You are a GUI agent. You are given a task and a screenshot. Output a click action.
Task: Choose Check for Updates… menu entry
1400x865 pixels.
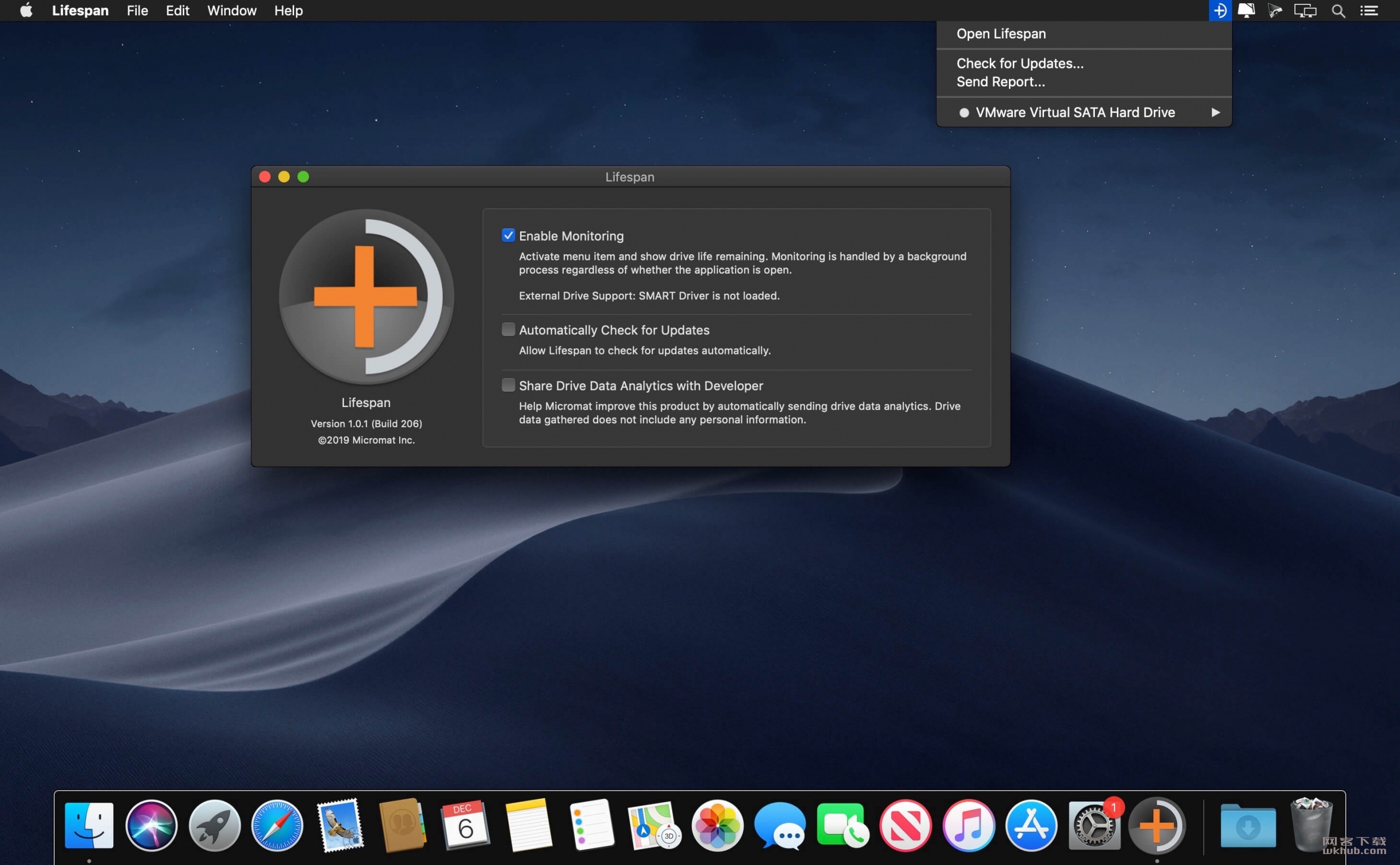(x=1084, y=63)
